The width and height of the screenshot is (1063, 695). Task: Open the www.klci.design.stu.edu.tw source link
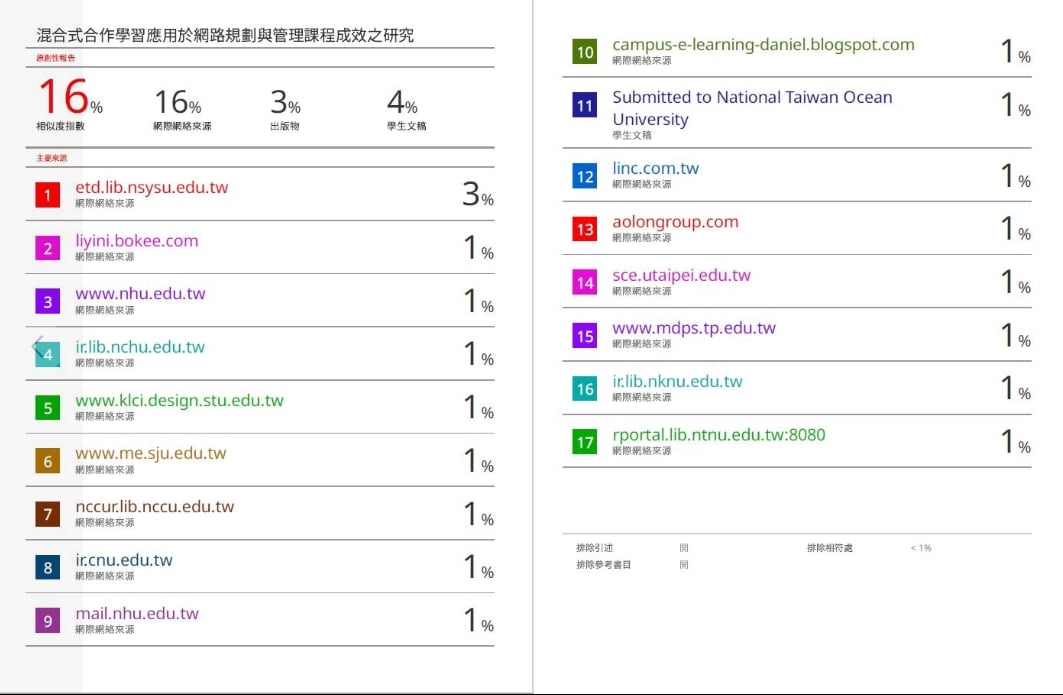pyautogui.click(x=180, y=401)
